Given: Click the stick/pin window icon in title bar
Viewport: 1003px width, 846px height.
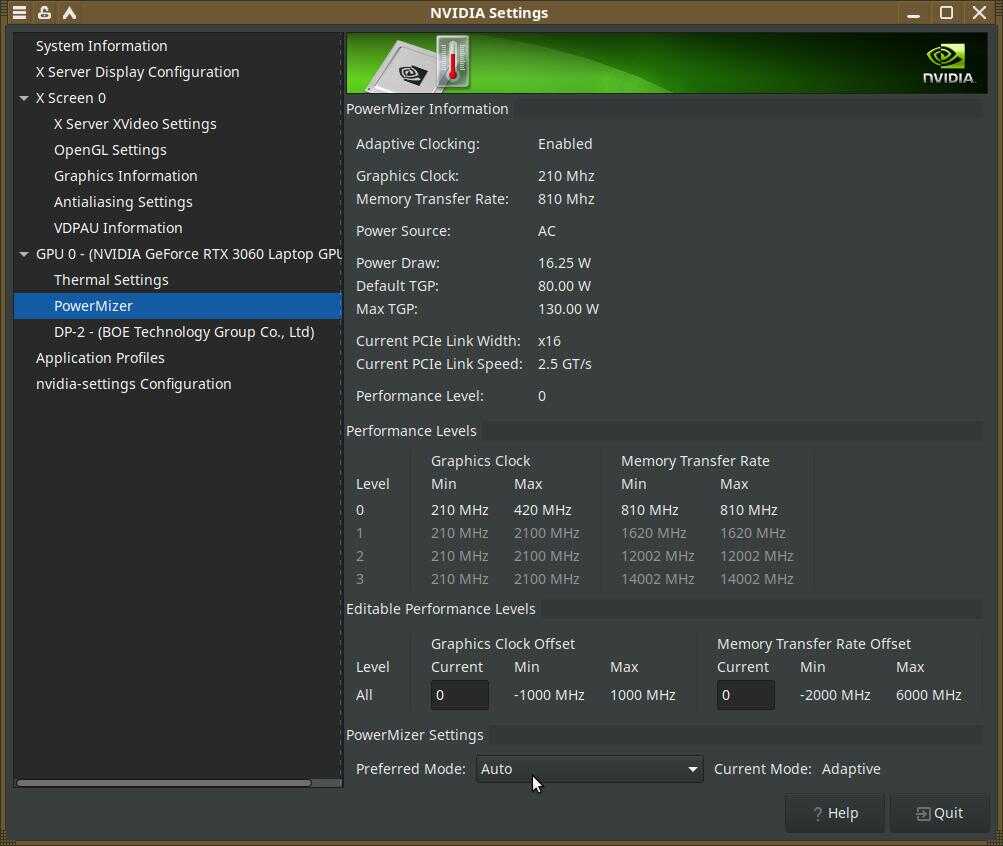Looking at the screenshot, I should point(44,13).
